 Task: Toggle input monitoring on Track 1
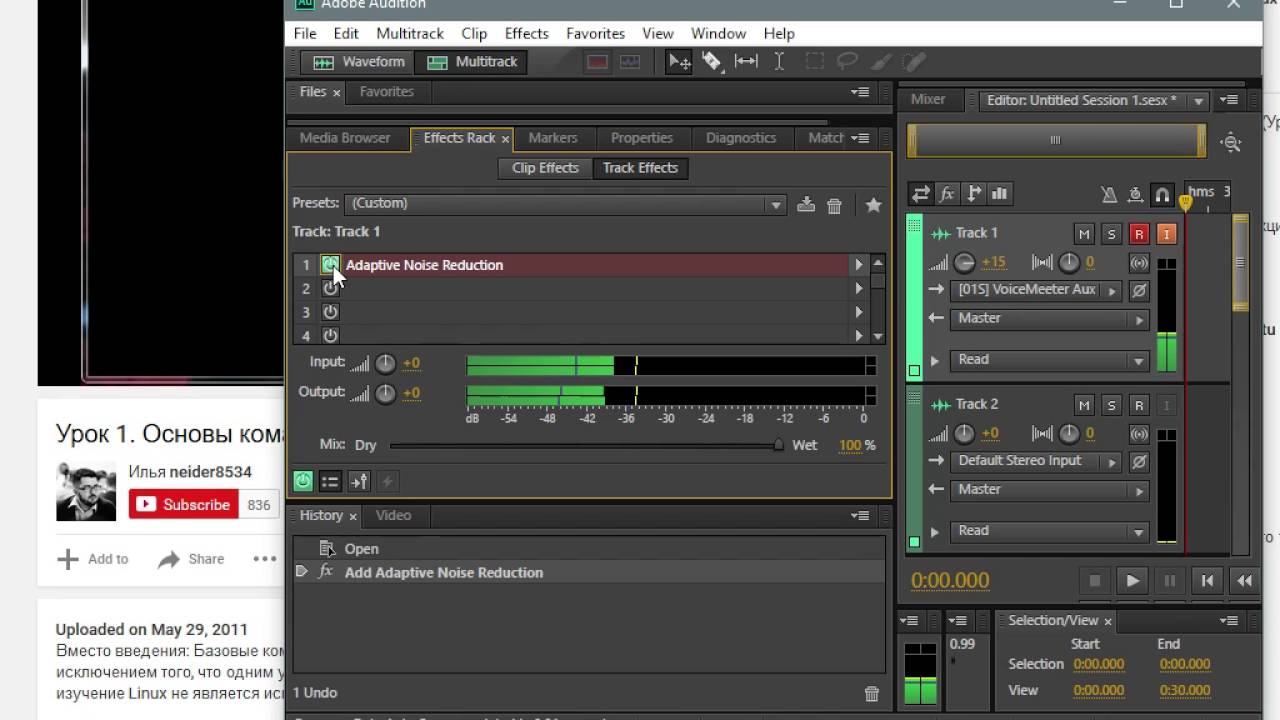point(1165,234)
